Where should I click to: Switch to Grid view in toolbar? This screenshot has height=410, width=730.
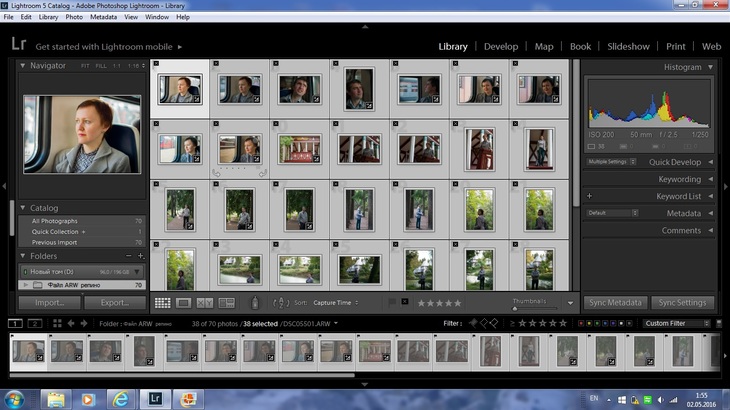pos(162,303)
